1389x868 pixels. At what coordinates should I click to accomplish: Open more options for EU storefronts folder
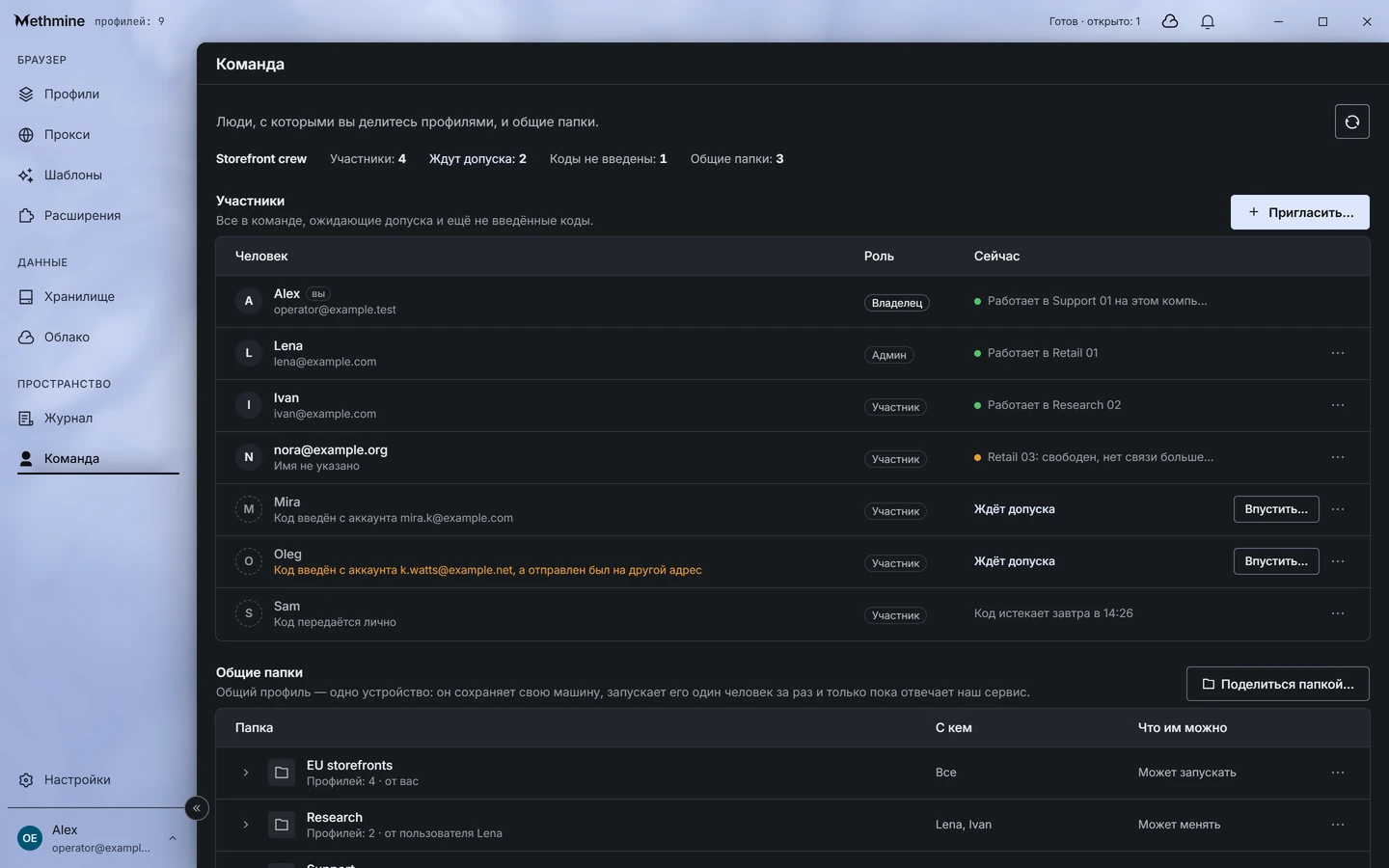click(x=1338, y=773)
